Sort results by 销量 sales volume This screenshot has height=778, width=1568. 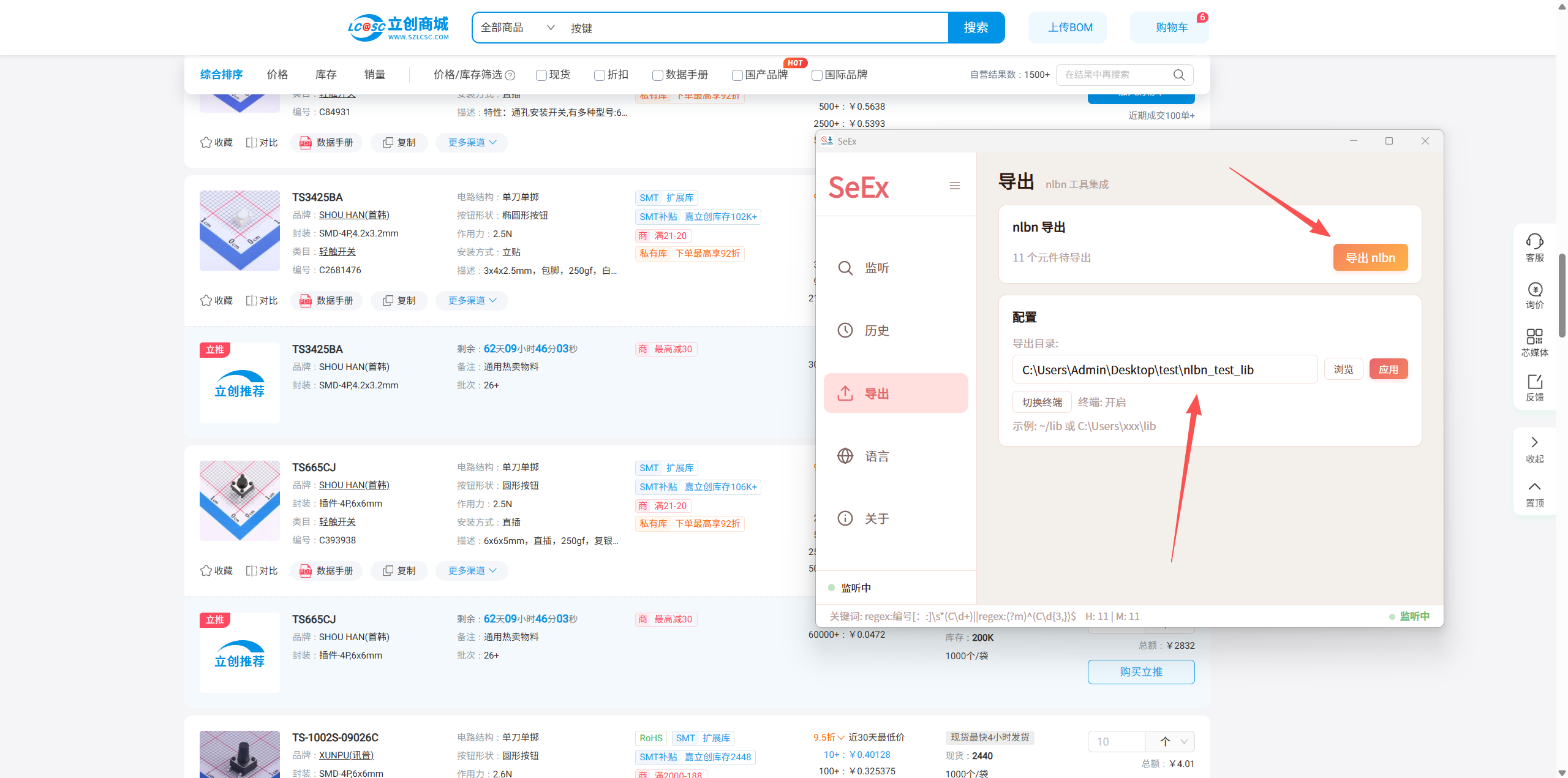375,75
